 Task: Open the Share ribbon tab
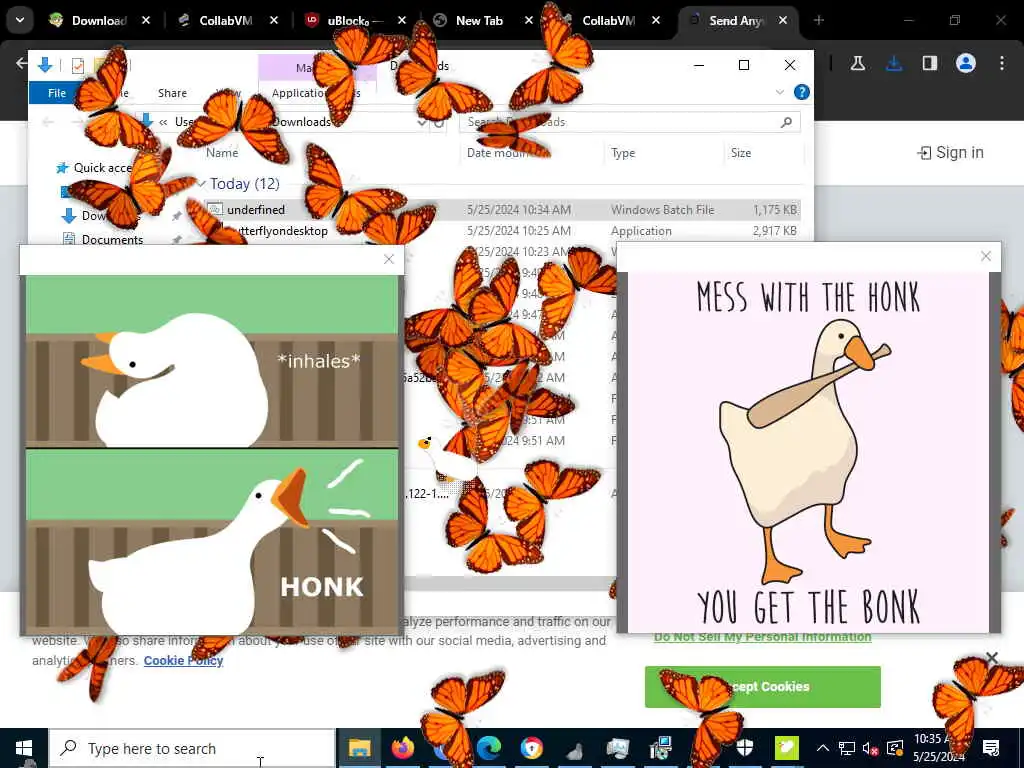pyautogui.click(x=172, y=93)
